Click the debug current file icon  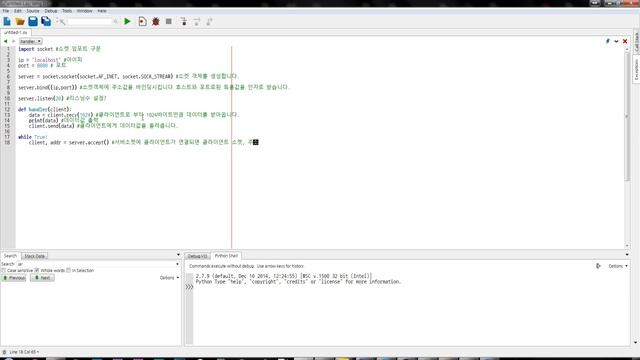pyautogui.click(x=142, y=21)
